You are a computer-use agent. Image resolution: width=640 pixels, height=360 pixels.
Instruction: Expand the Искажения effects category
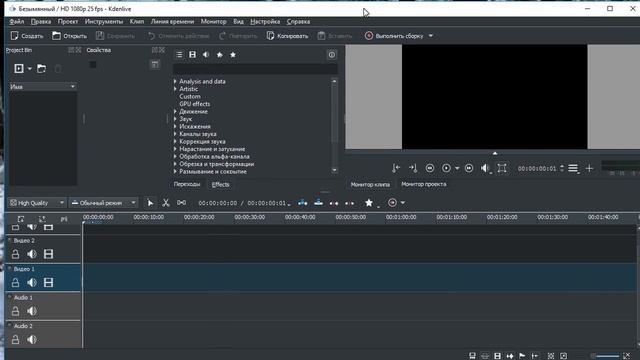[x=175, y=127]
